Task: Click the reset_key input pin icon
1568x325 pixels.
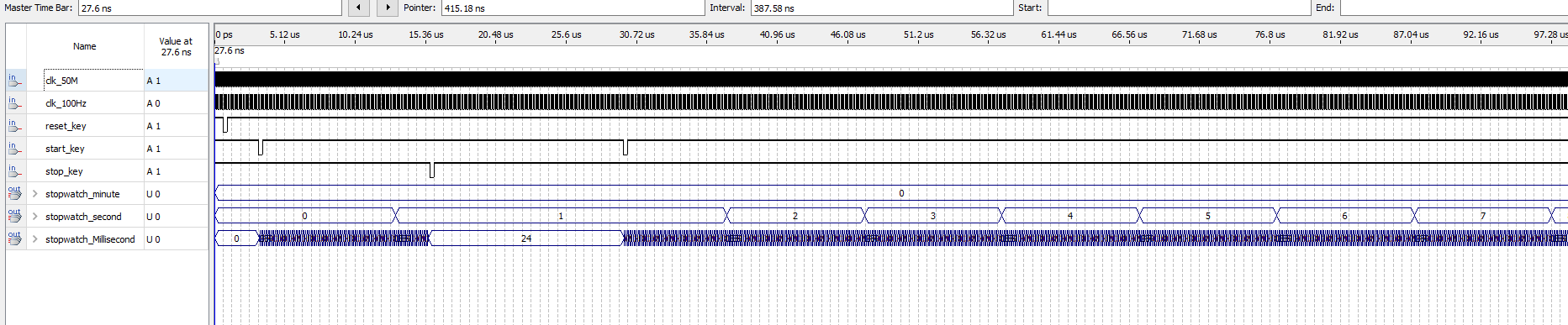Action: click(15, 126)
